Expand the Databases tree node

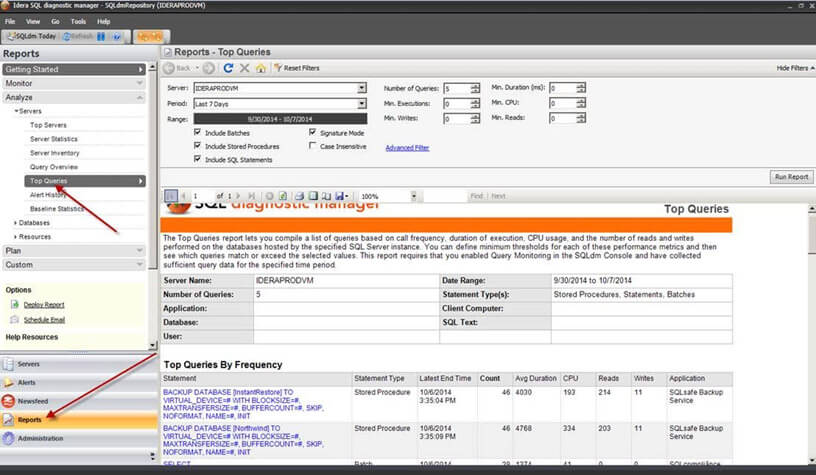tap(15, 223)
